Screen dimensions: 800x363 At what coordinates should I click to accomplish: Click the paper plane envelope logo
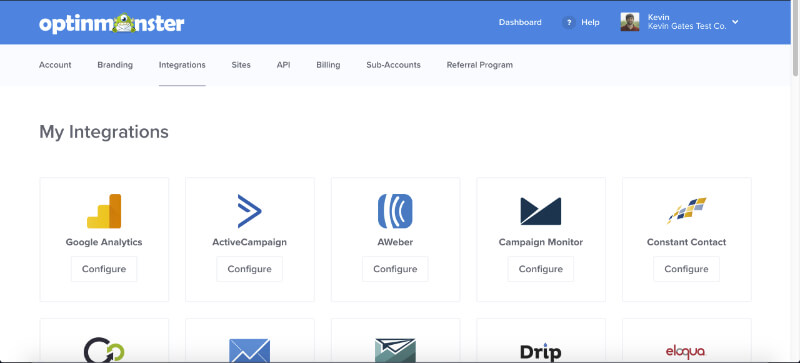pyautogui.click(x=395, y=350)
